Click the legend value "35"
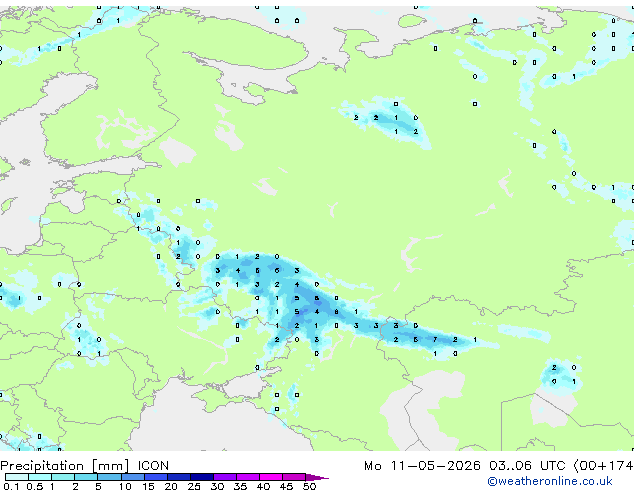 click(240, 486)
